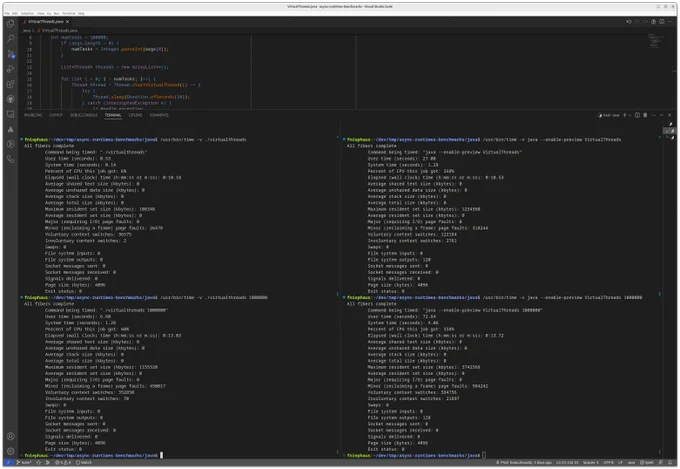Open the Remote Explorer view
The image size is (680, 469).
click(x=11, y=114)
